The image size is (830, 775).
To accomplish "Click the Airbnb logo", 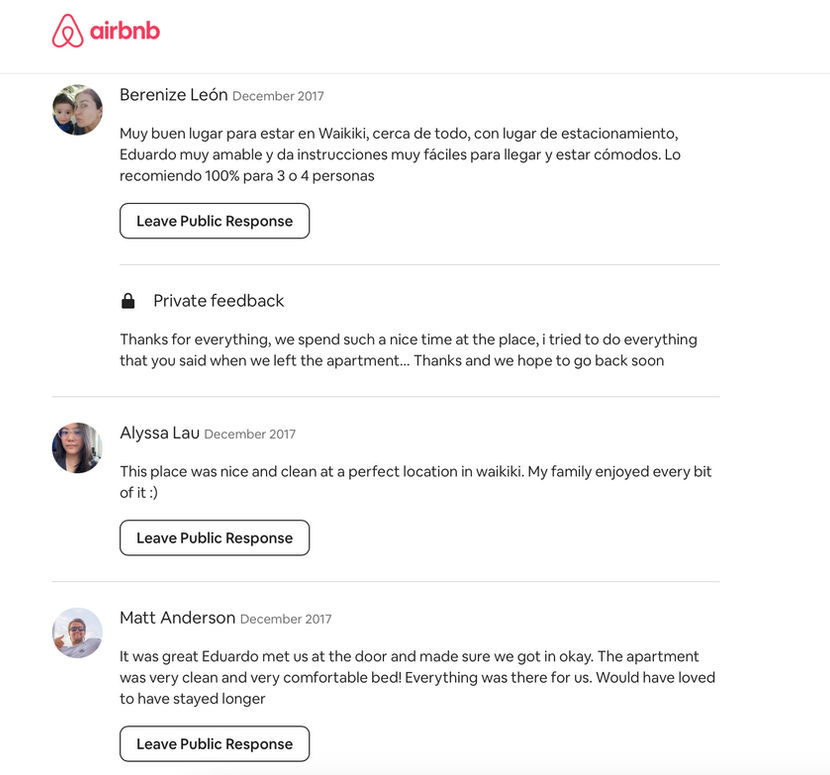I will pyautogui.click(x=68, y=31).
